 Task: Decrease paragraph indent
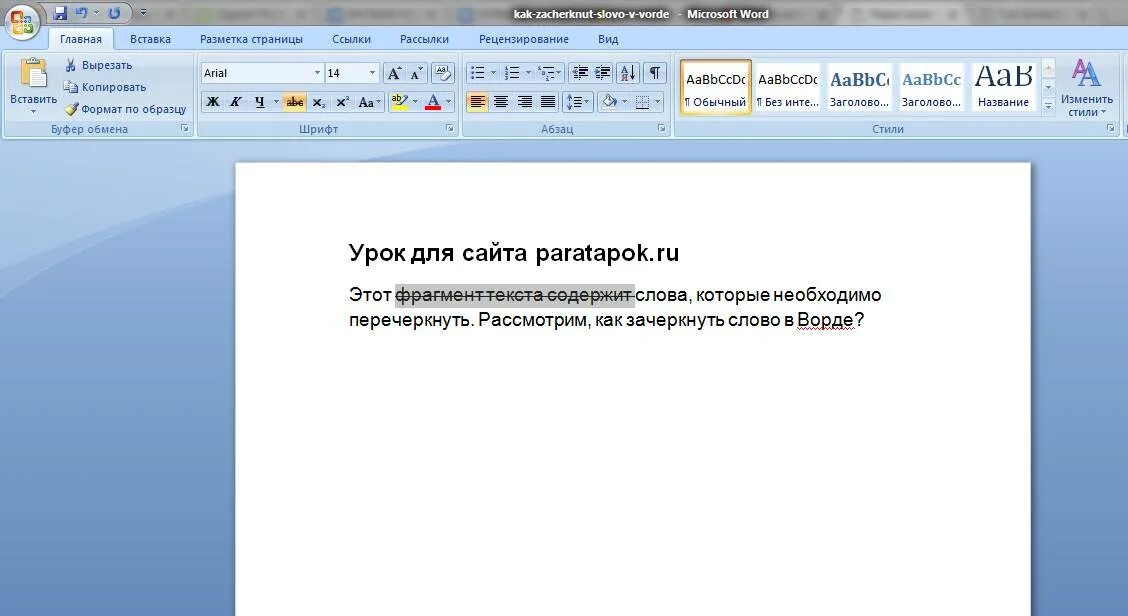pyautogui.click(x=580, y=73)
